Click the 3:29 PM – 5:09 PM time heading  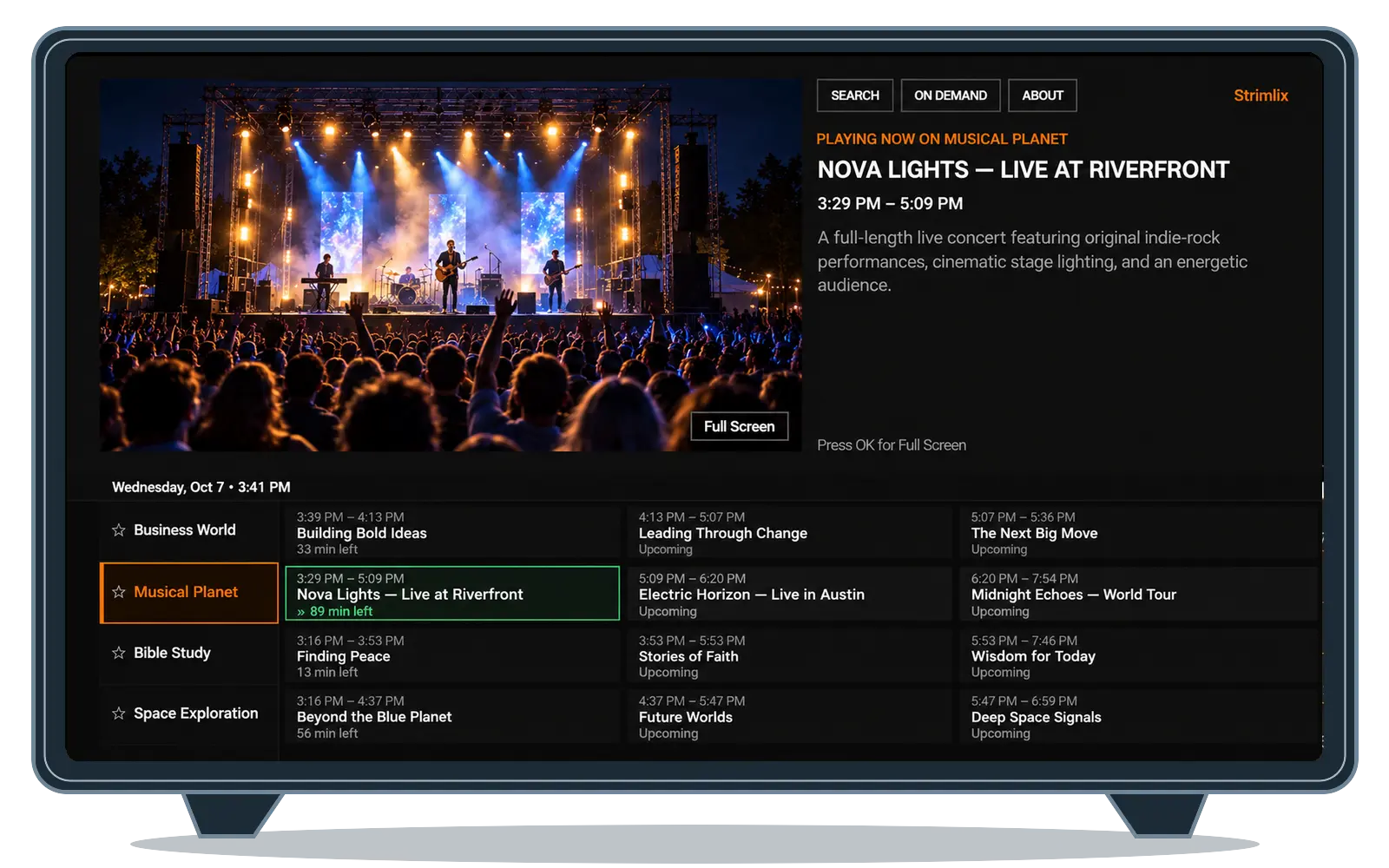click(890, 203)
